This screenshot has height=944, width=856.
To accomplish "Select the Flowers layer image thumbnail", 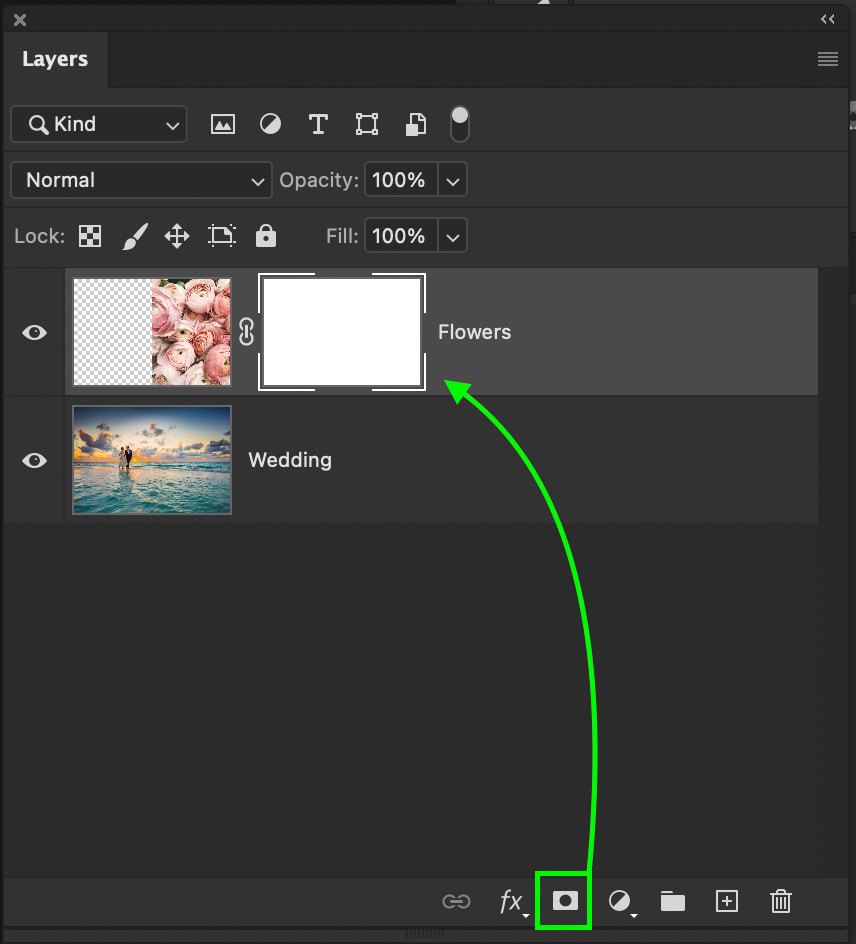I will click(x=152, y=332).
